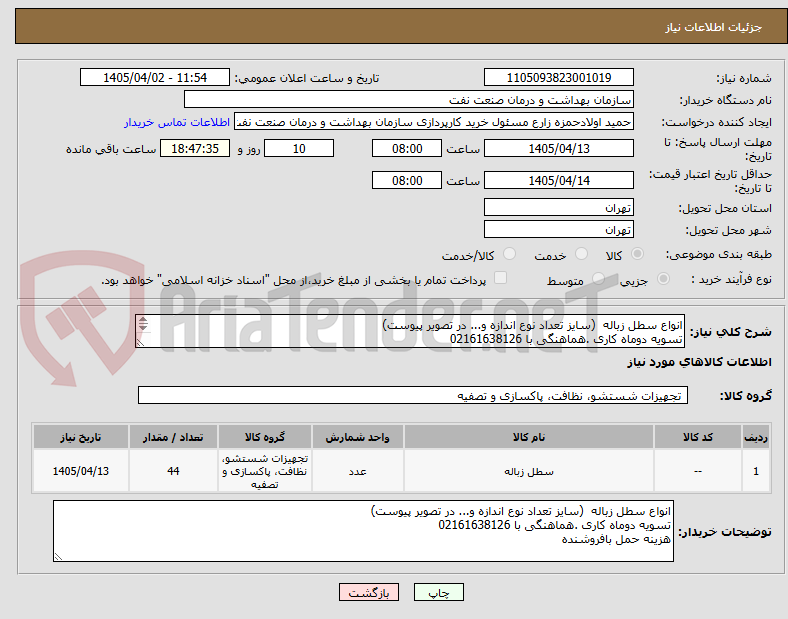Image resolution: width=788 pixels, height=619 pixels.
Task: Click the resize grip of description textarea
Action: 141,342
